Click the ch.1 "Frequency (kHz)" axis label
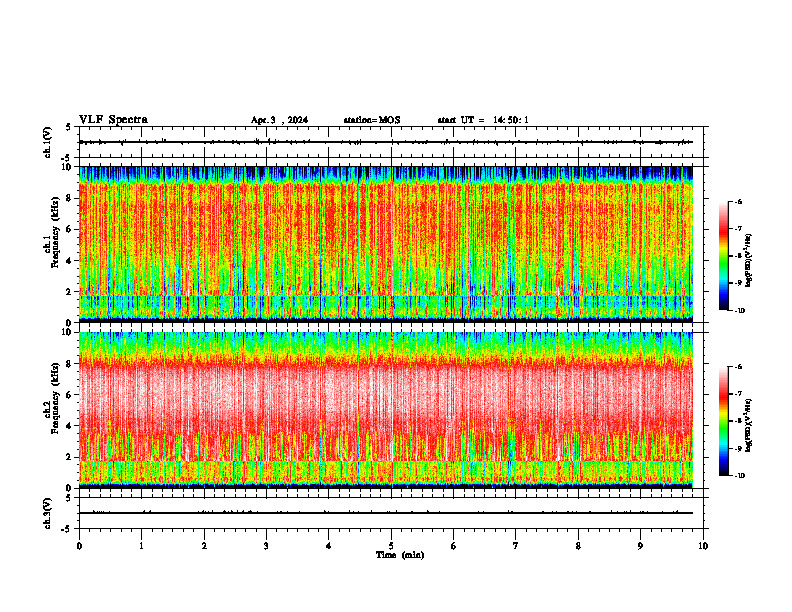The image size is (792, 612). (x=56, y=232)
